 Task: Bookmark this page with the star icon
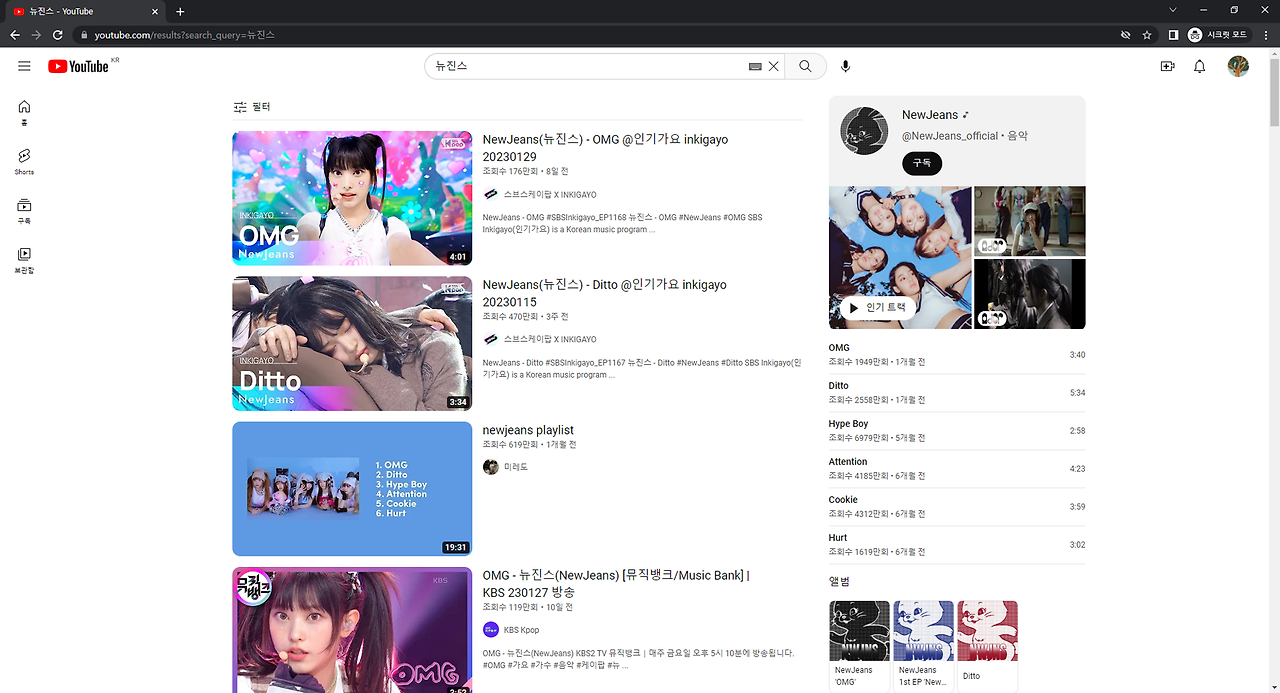click(x=1147, y=35)
